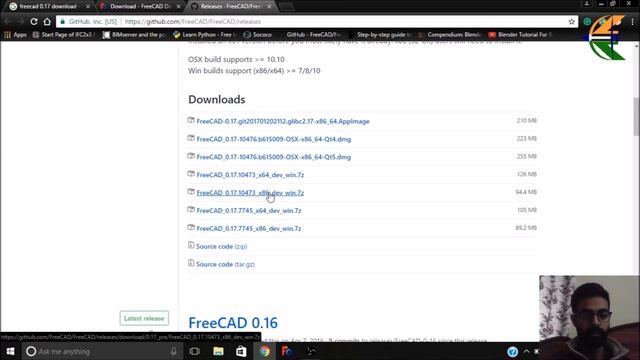
Task: Open the 'Blender Tutorial For' bookmark
Action: click(x=520, y=35)
